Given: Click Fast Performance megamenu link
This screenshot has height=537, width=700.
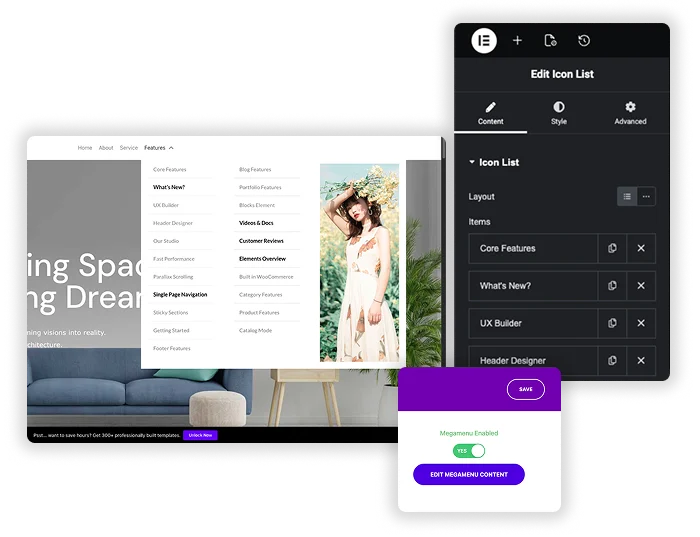Looking at the screenshot, I should pos(174,259).
